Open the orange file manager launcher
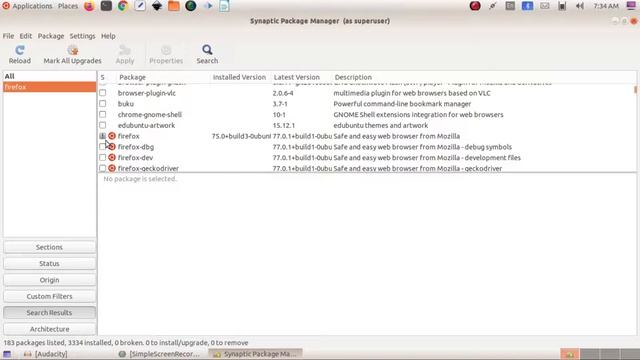The height and width of the screenshot is (360, 640). (x=174, y=6)
